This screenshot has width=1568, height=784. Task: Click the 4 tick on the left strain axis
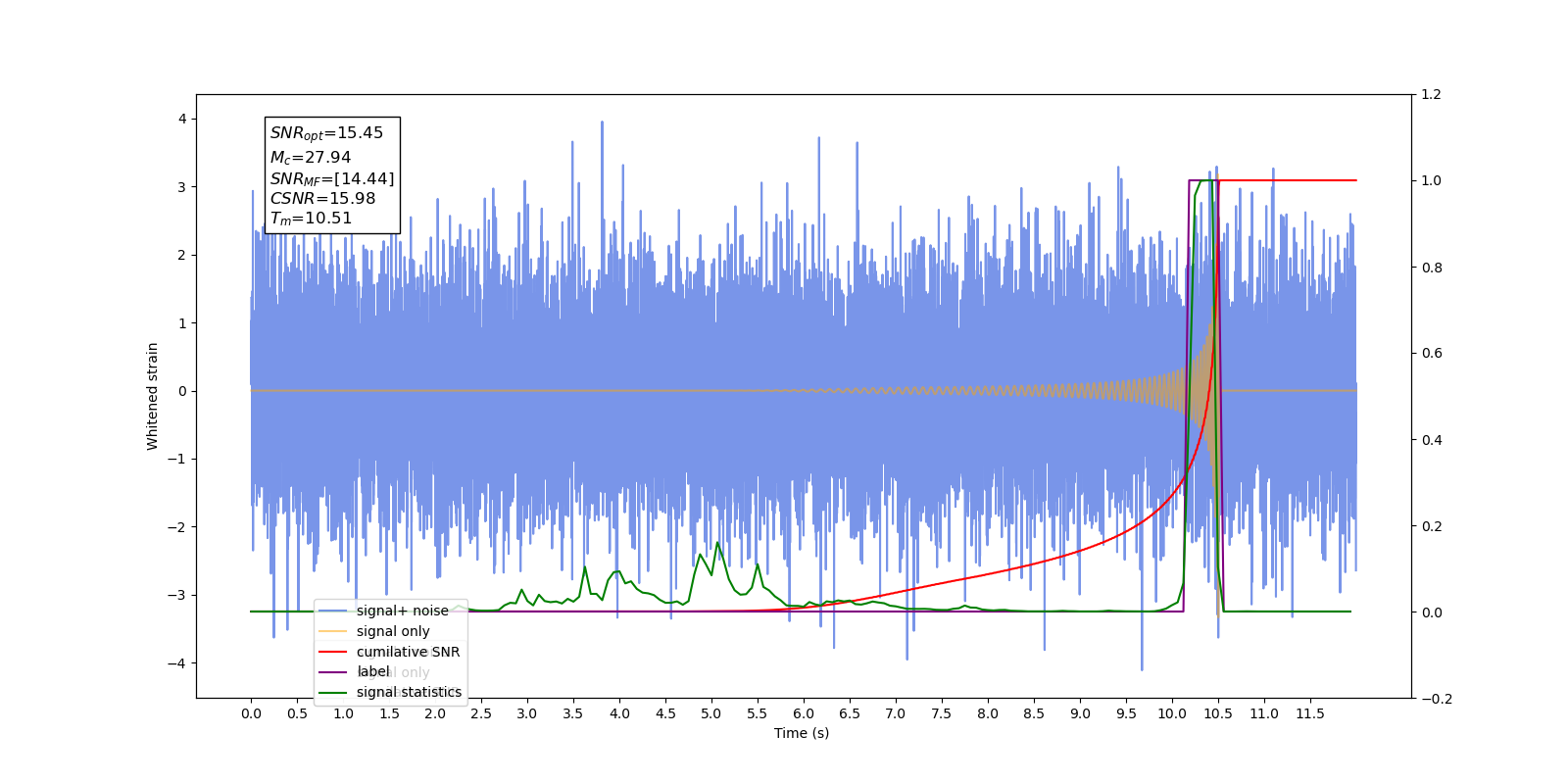182,119
